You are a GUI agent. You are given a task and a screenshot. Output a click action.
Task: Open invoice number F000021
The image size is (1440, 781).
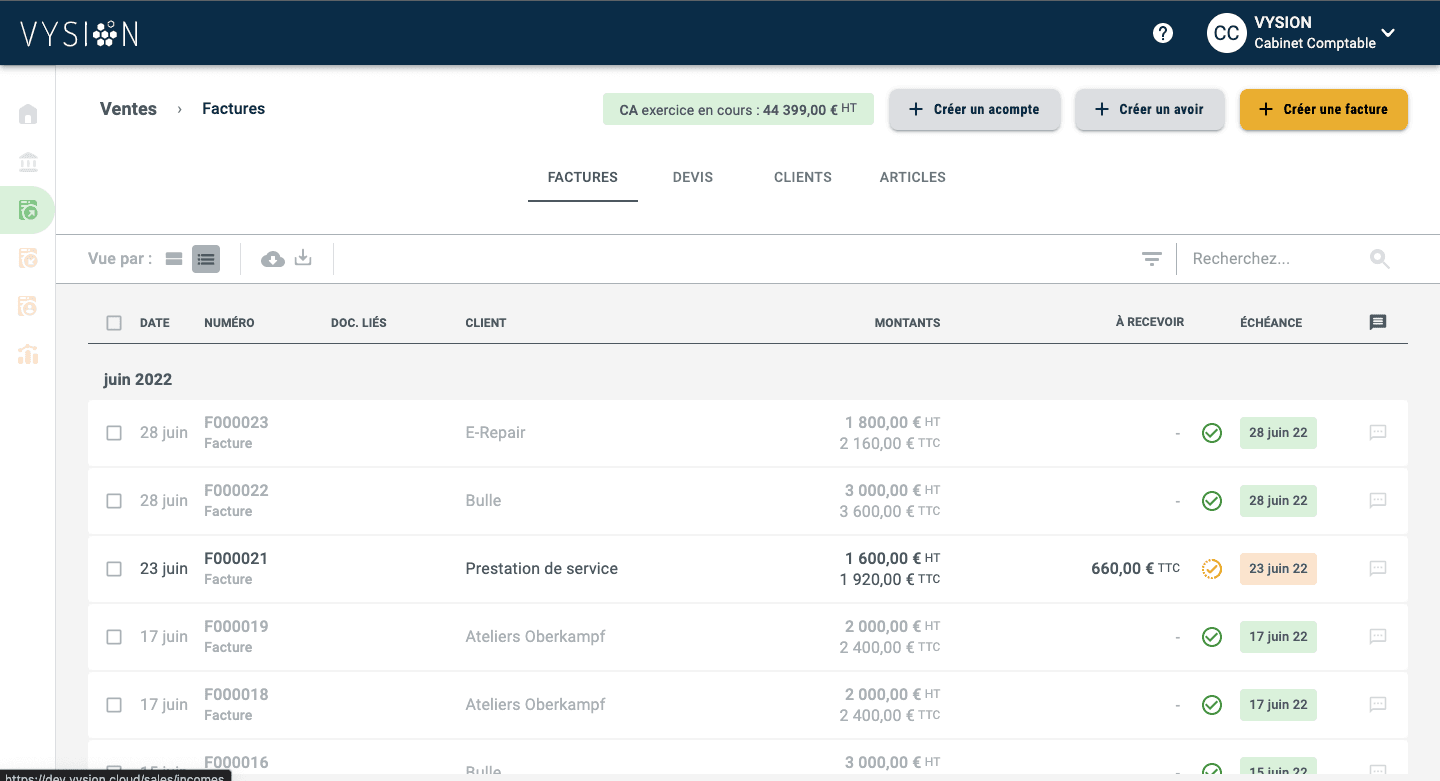click(236, 558)
